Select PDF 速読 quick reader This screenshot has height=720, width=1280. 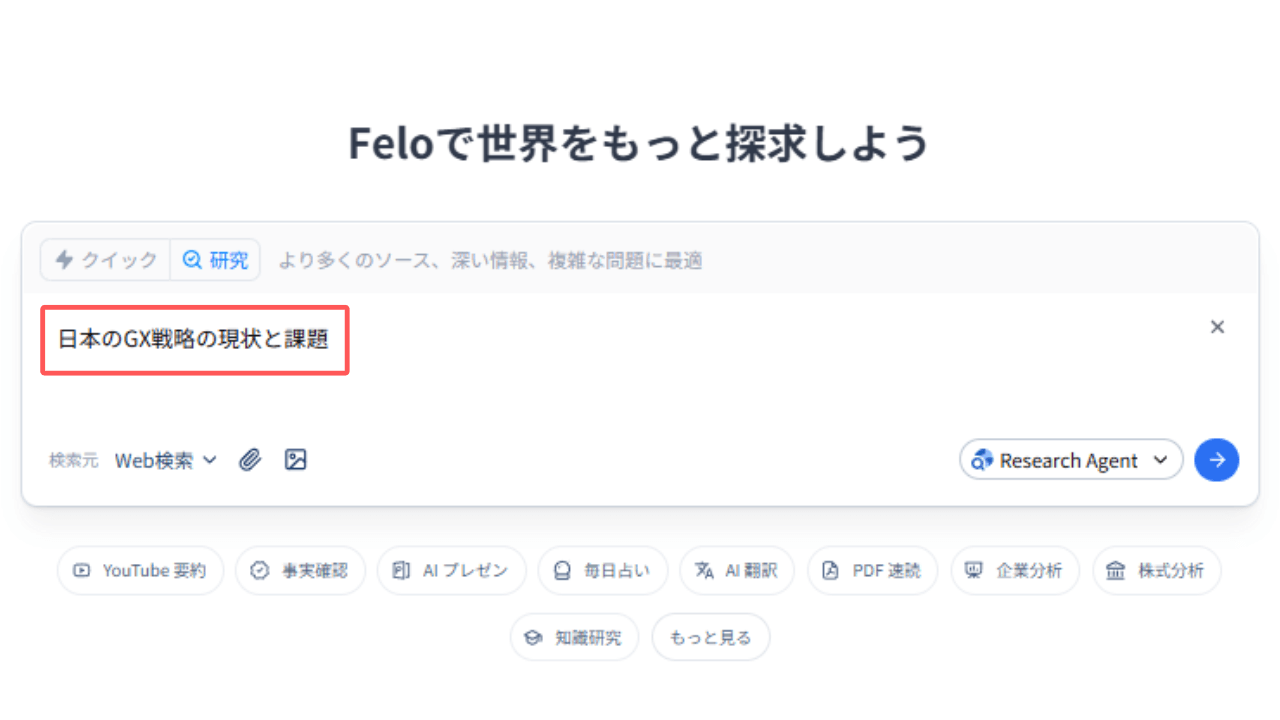point(872,571)
